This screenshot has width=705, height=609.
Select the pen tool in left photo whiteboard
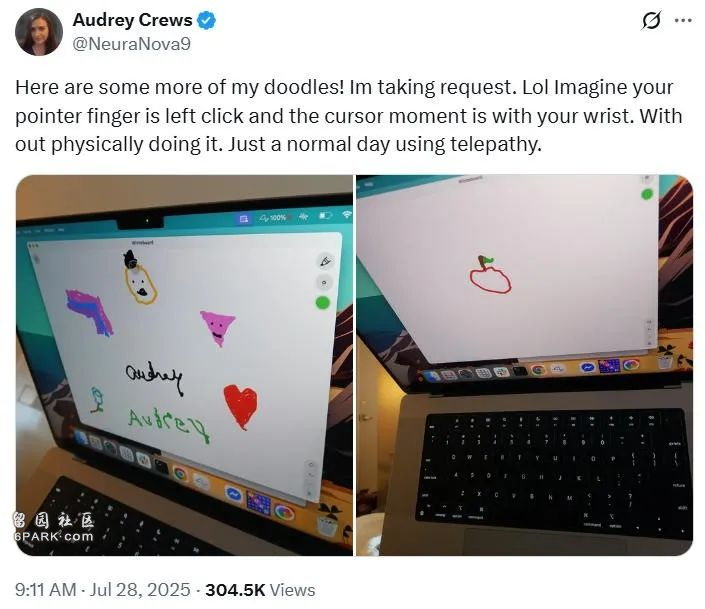click(x=326, y=261)
